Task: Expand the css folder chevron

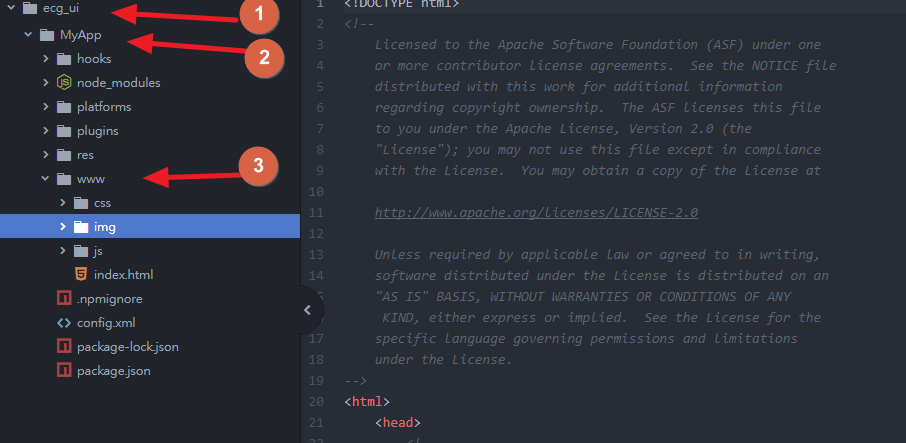Action: tap(63, 203)
